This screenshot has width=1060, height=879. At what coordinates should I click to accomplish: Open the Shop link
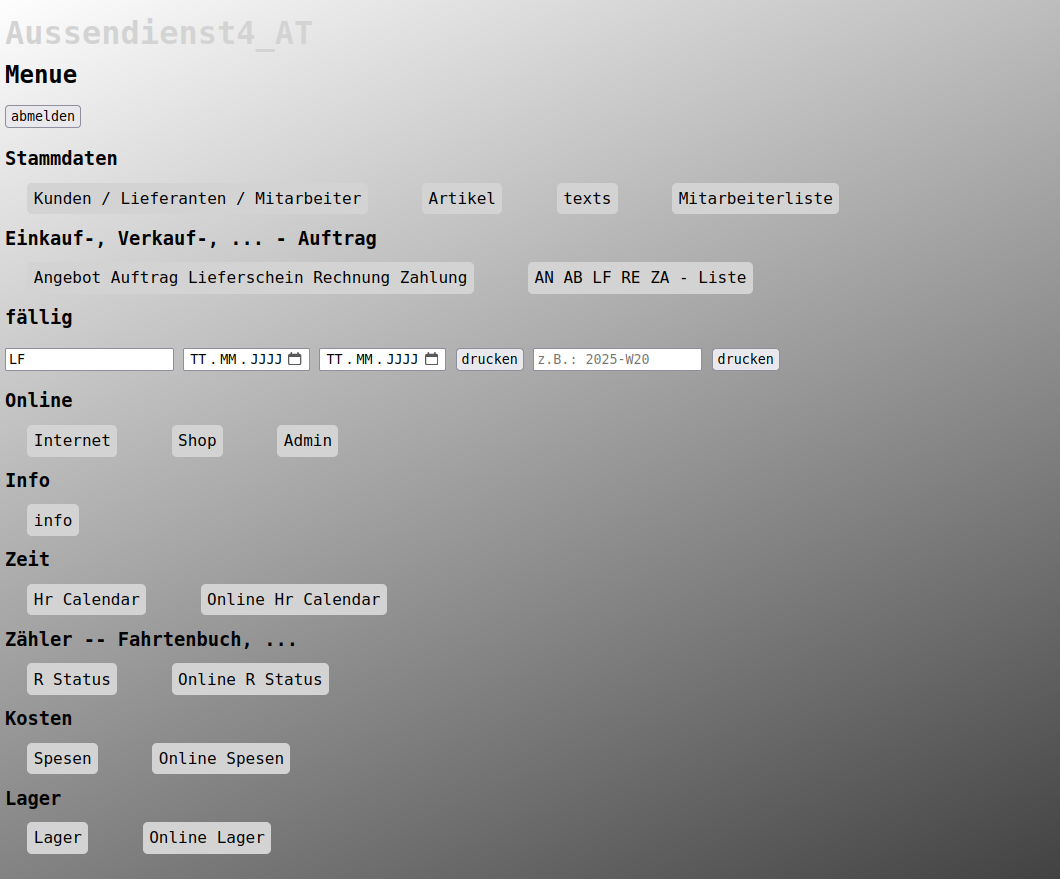tap(197, 441)
